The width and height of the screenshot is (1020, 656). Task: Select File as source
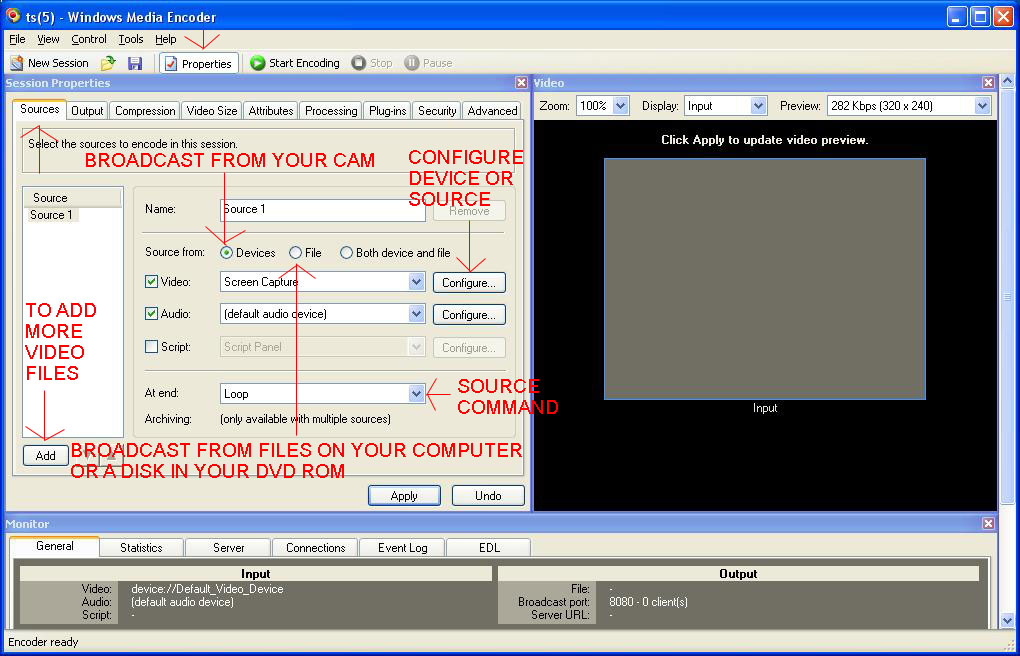point(295,253)
